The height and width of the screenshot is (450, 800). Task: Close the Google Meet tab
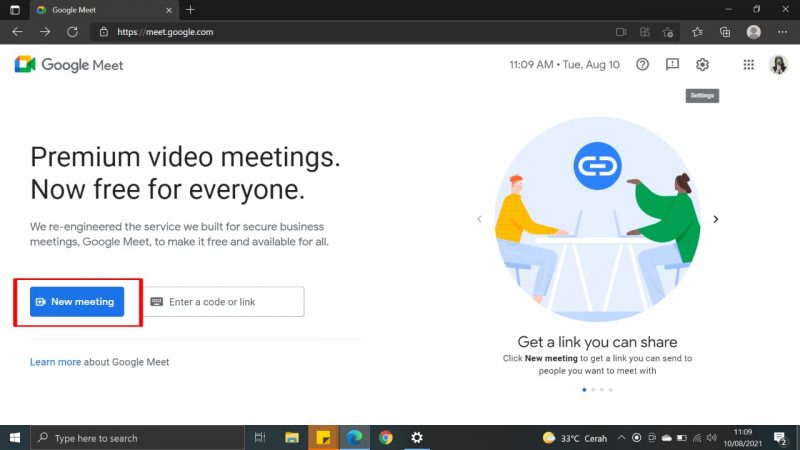pyautogui.click(x=169, y=10)
